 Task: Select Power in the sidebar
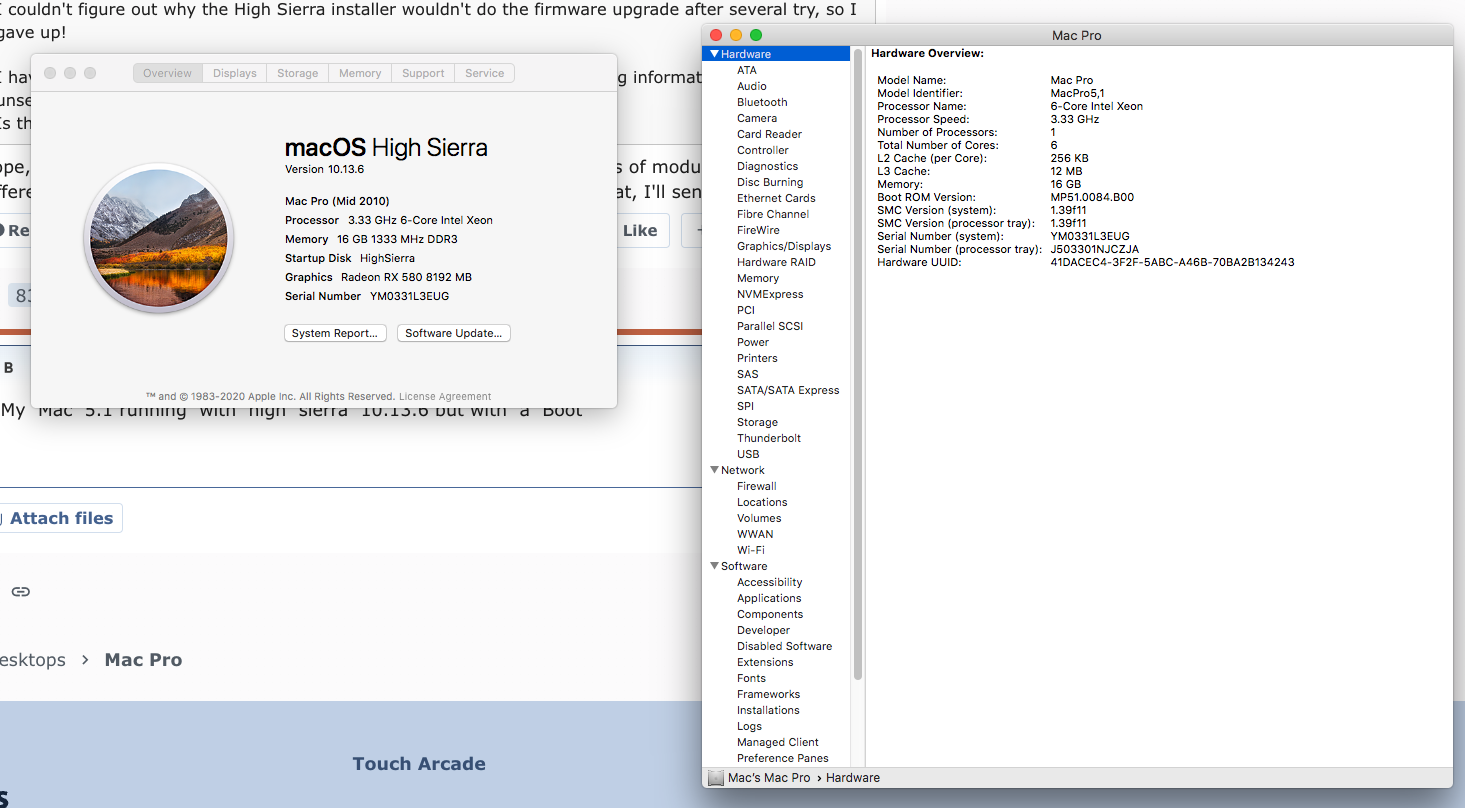[753, 342]
